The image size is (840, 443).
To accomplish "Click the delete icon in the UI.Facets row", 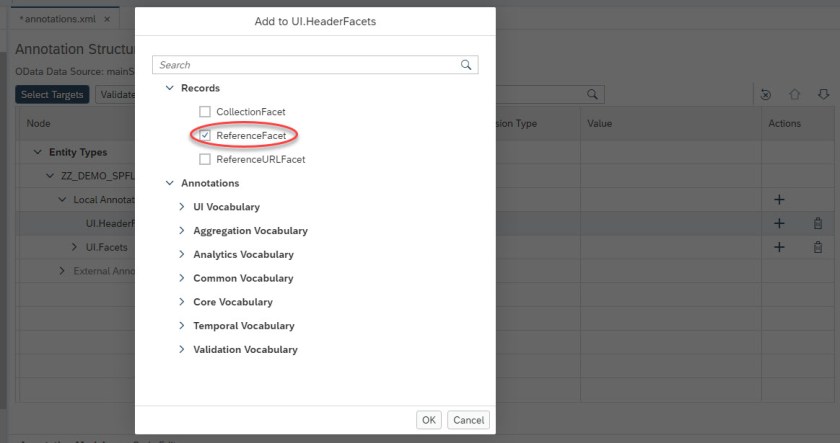I will (818, 247).
